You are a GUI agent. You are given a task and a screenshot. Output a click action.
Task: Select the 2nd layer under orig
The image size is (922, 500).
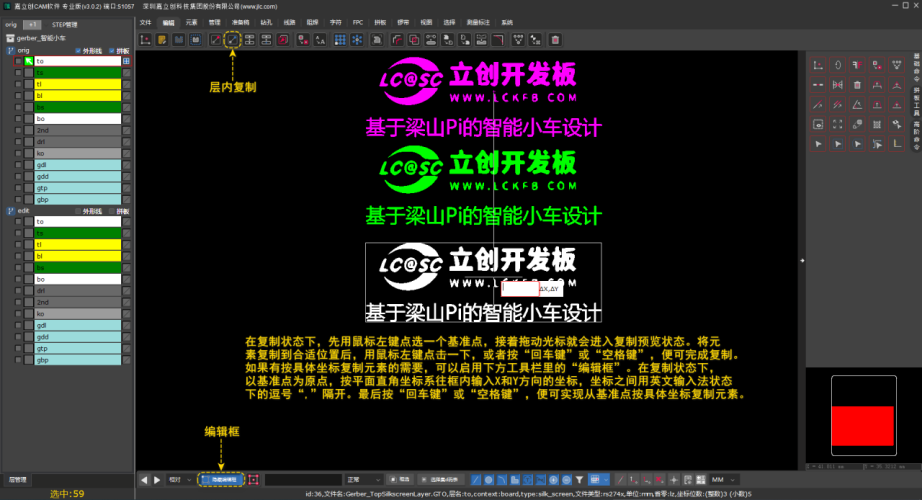coord(78,130)
